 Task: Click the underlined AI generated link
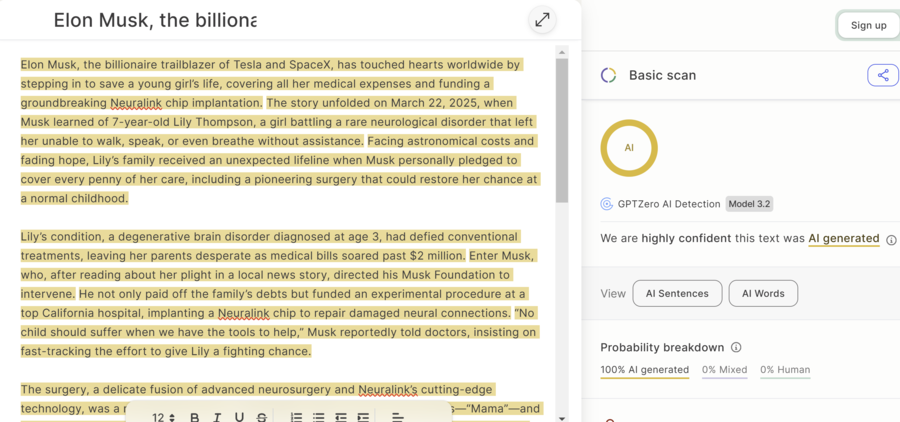(844, 238)
